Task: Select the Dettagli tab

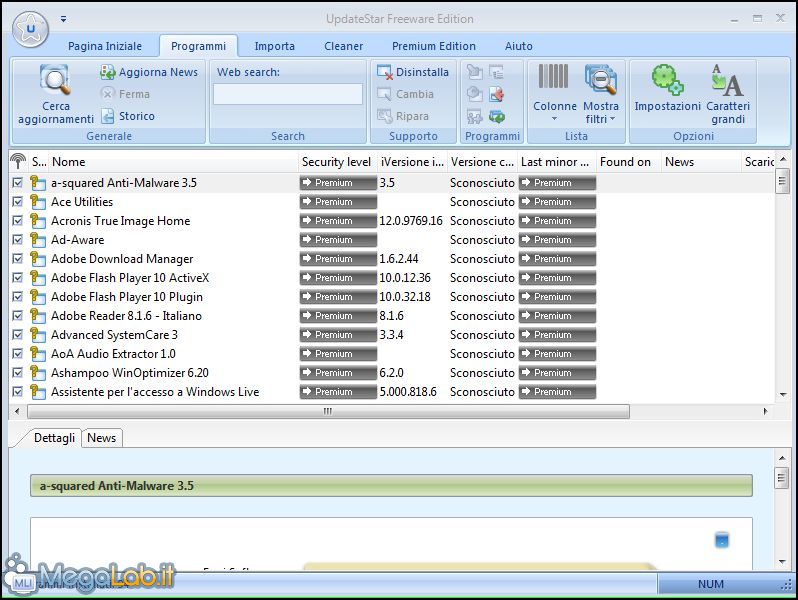Action: click(54, 438)
